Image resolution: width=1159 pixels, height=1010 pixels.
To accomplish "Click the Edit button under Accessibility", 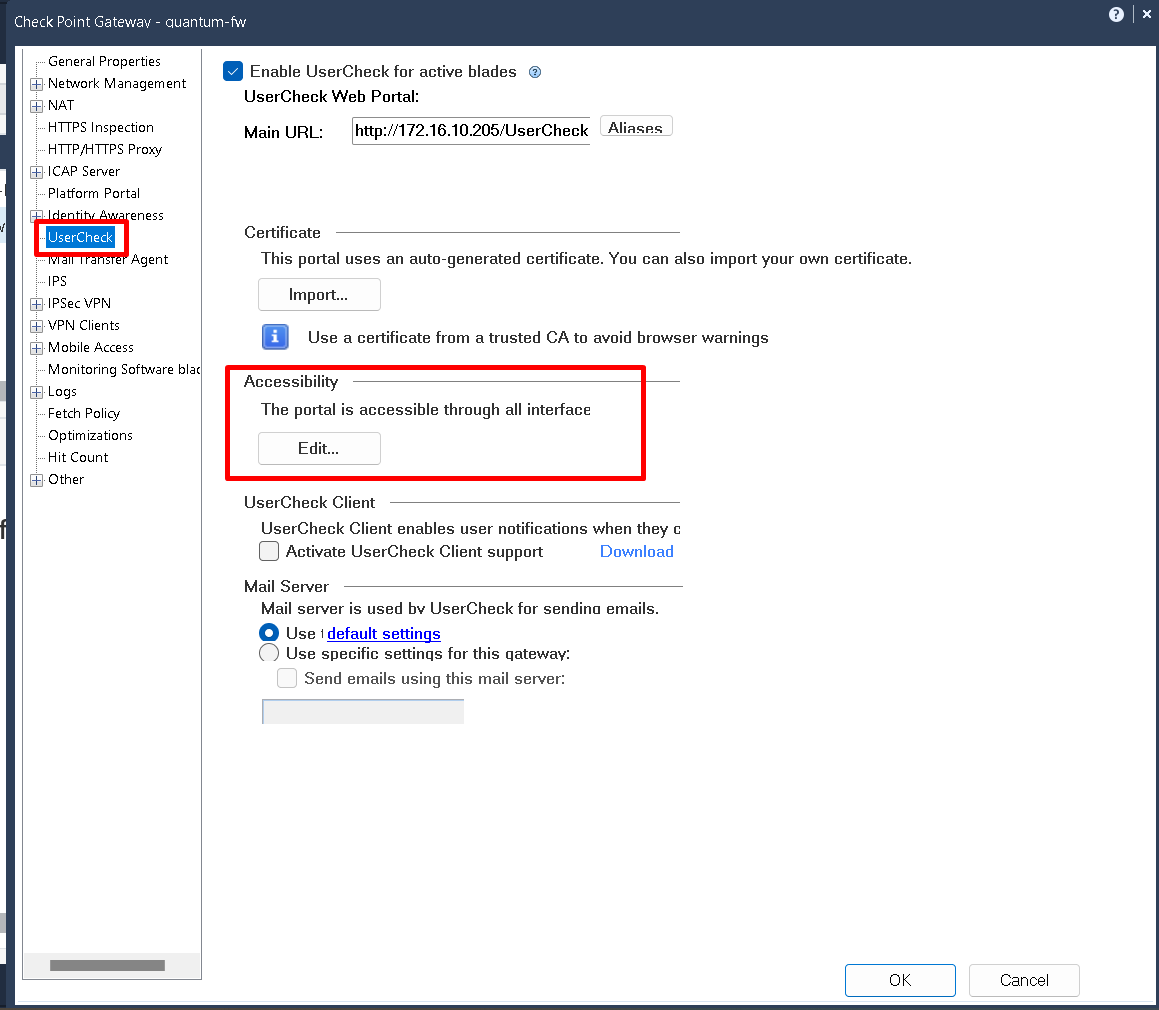I will point(319,449).
